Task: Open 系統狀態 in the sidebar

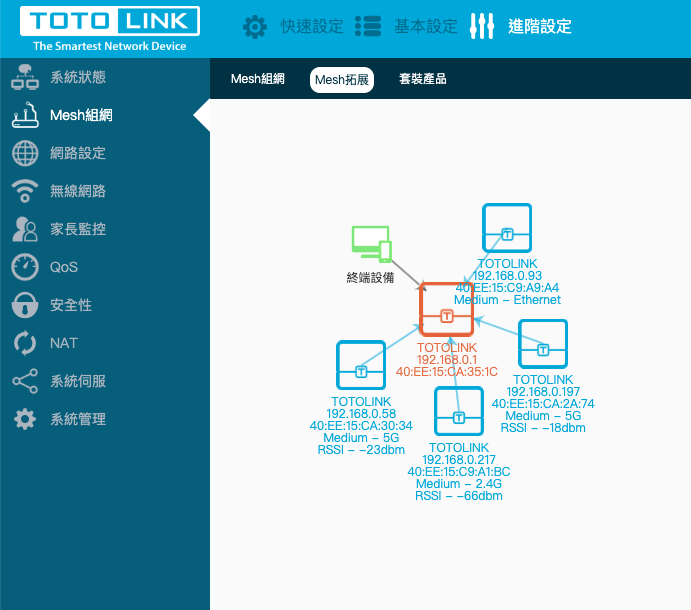Action: click(x=78, y=77)
